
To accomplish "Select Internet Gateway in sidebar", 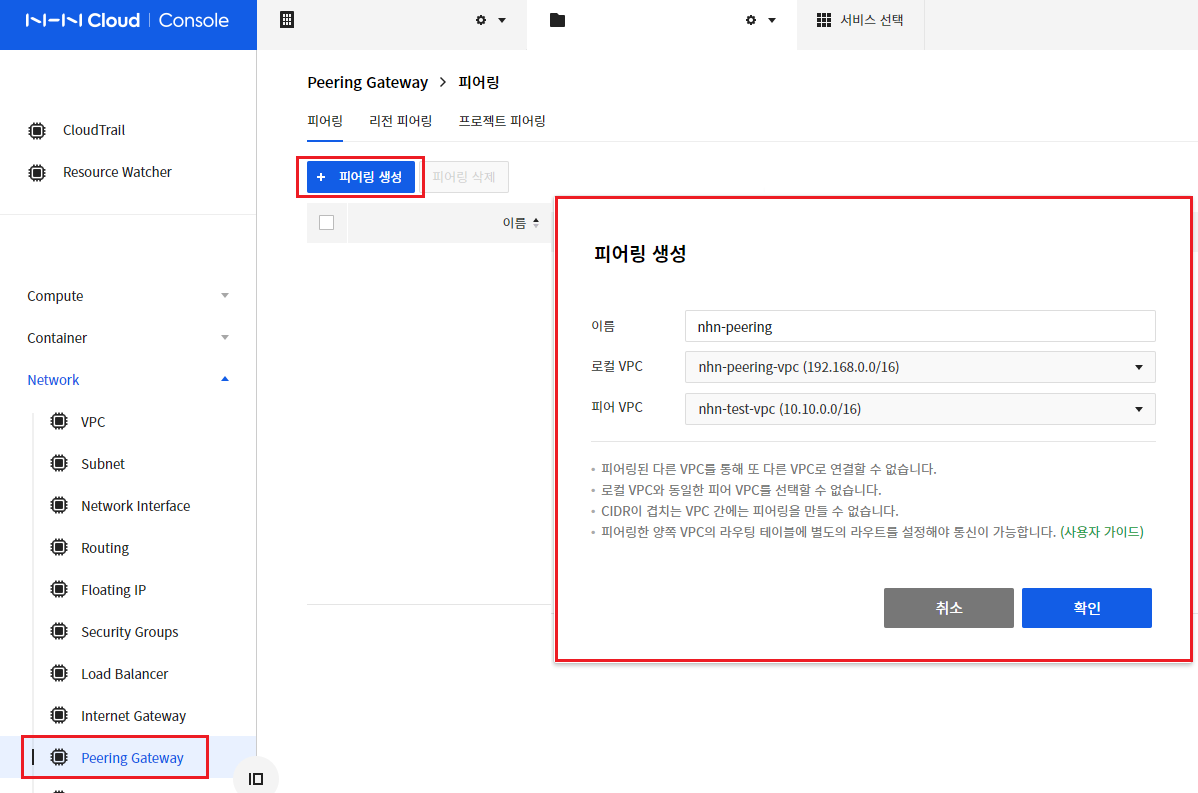I will (134, 716).
